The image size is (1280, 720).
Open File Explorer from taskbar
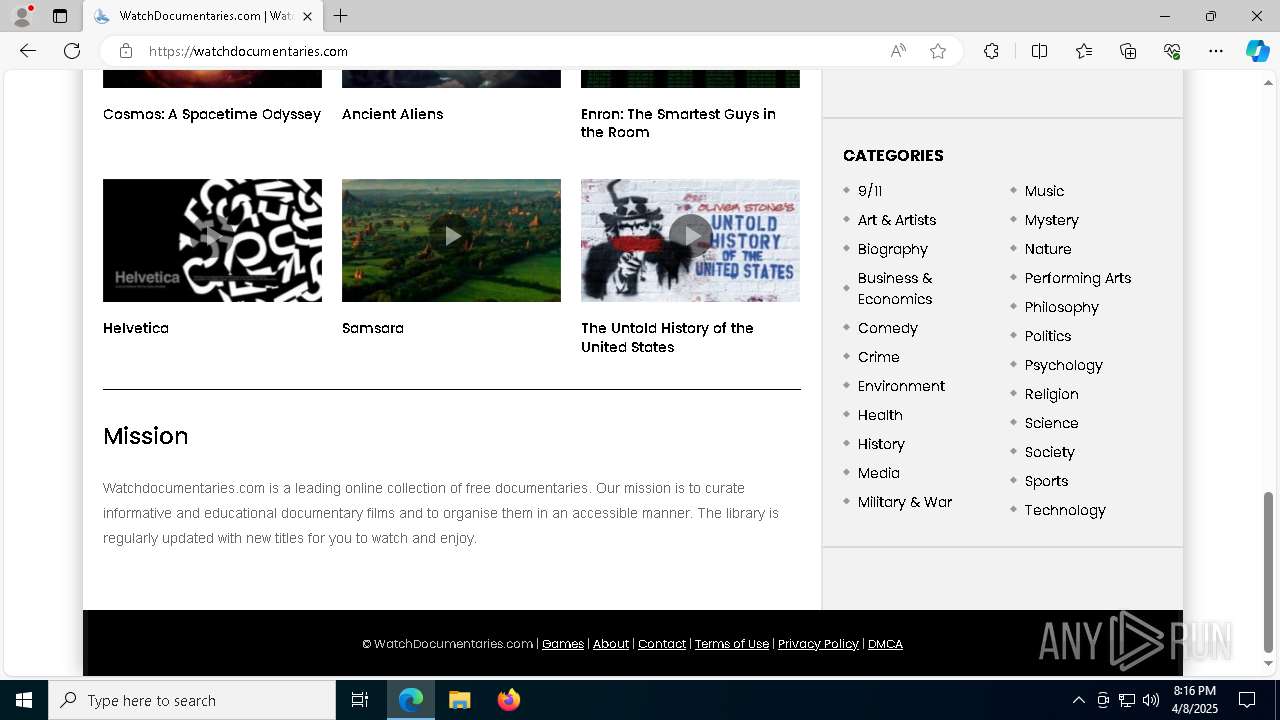click(x=460, y=700)
